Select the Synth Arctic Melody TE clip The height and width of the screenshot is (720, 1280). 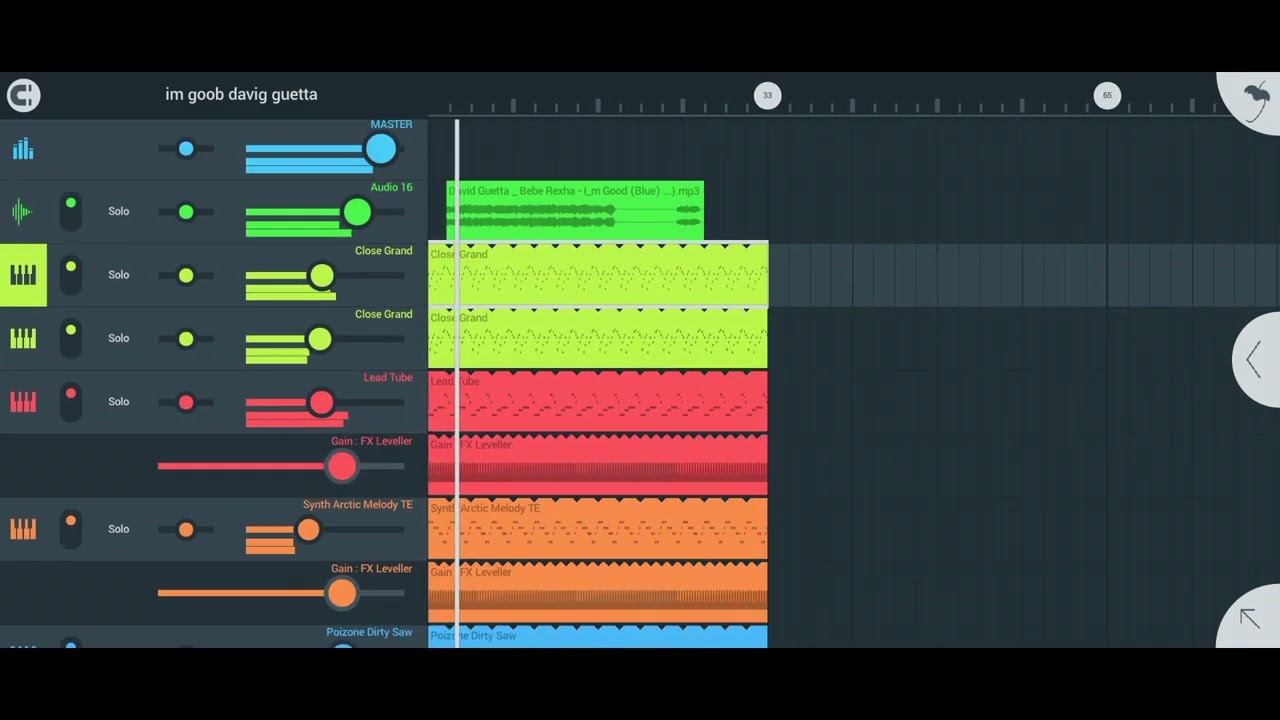tap(598, 529)
